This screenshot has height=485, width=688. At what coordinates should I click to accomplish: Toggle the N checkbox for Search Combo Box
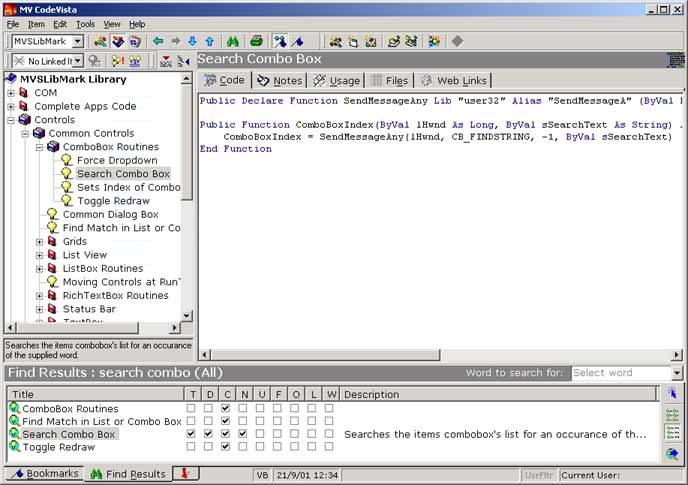pyautogui.click(x=243, y=434)
